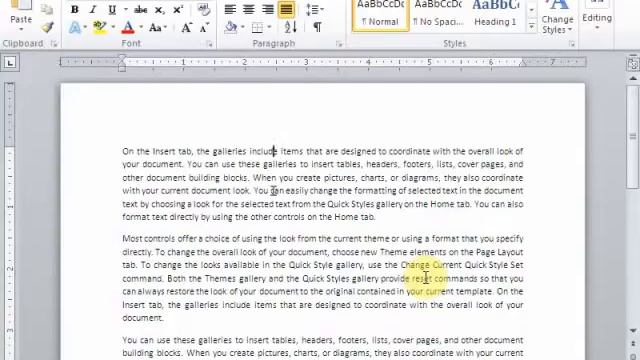Open the Font dialog launcher

209,44
